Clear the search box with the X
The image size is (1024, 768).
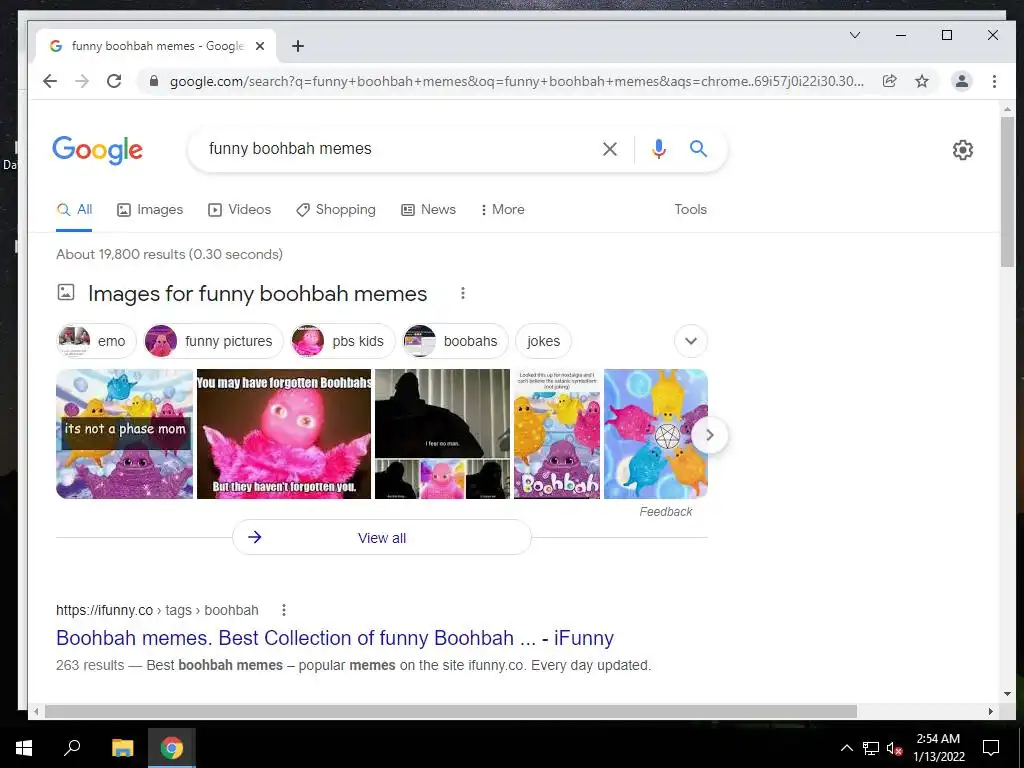click(609, 149)
